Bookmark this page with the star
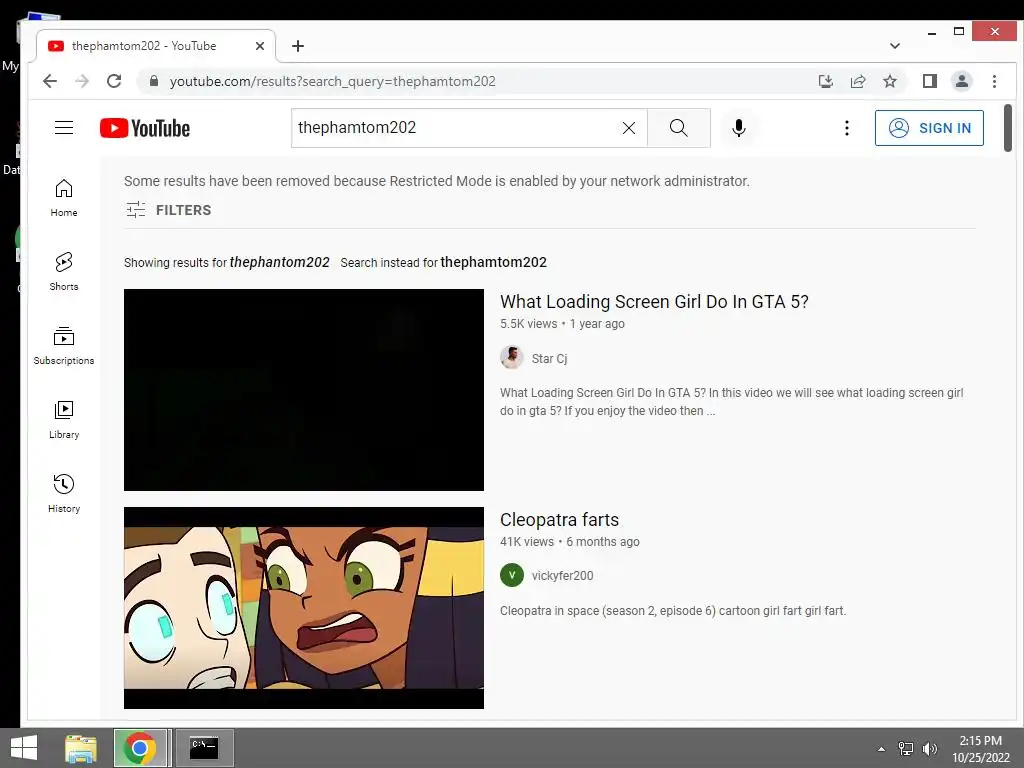Image resolution: width=1024 pixels, height=768 pixels. tap(889, 81)
